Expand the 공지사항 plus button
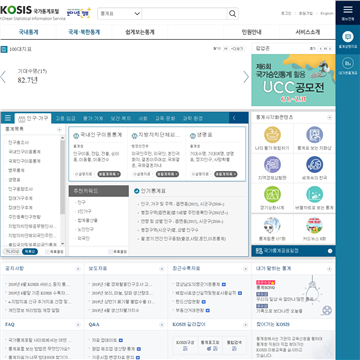 click(78, 269)
